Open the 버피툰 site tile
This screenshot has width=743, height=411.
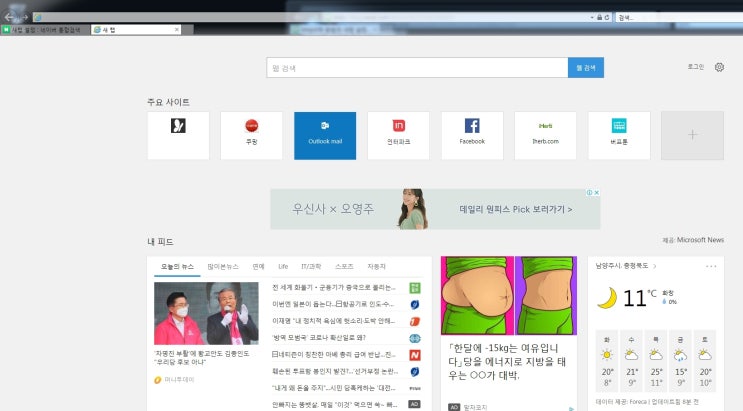click(619, 136)
